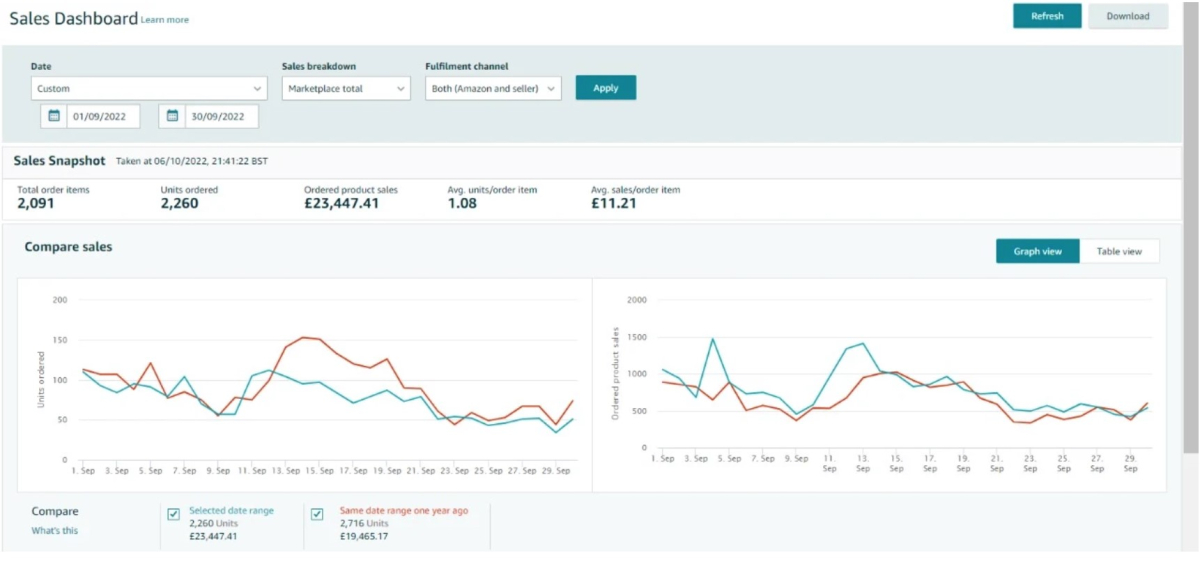Switch to Table view tab
This screenshot has width=1200, height=567.
coord(1119,251)
